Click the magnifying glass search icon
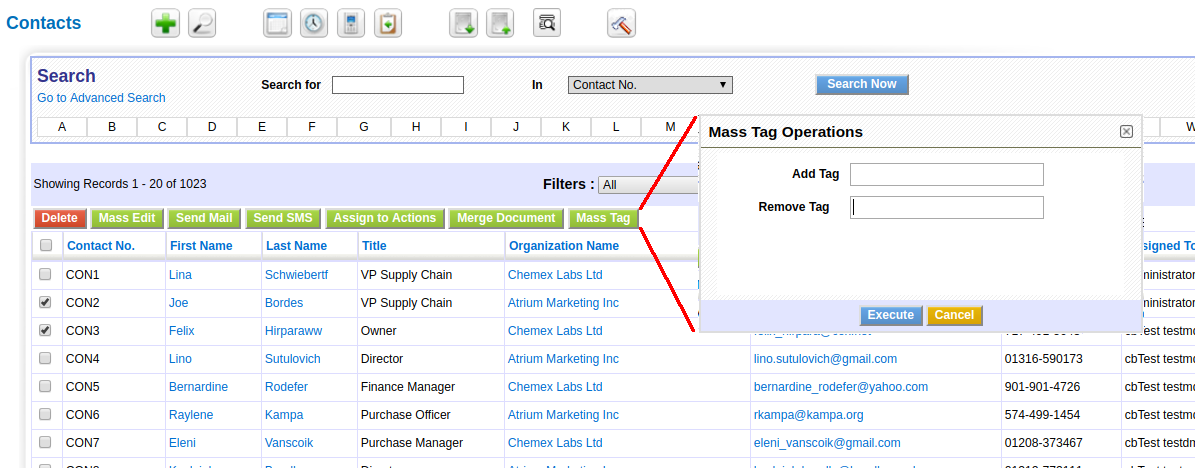Screen dimensions: 1195x468 coord(202,24)
